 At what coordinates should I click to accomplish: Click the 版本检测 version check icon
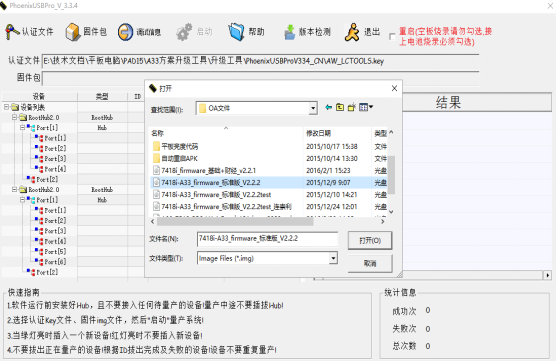289,32
